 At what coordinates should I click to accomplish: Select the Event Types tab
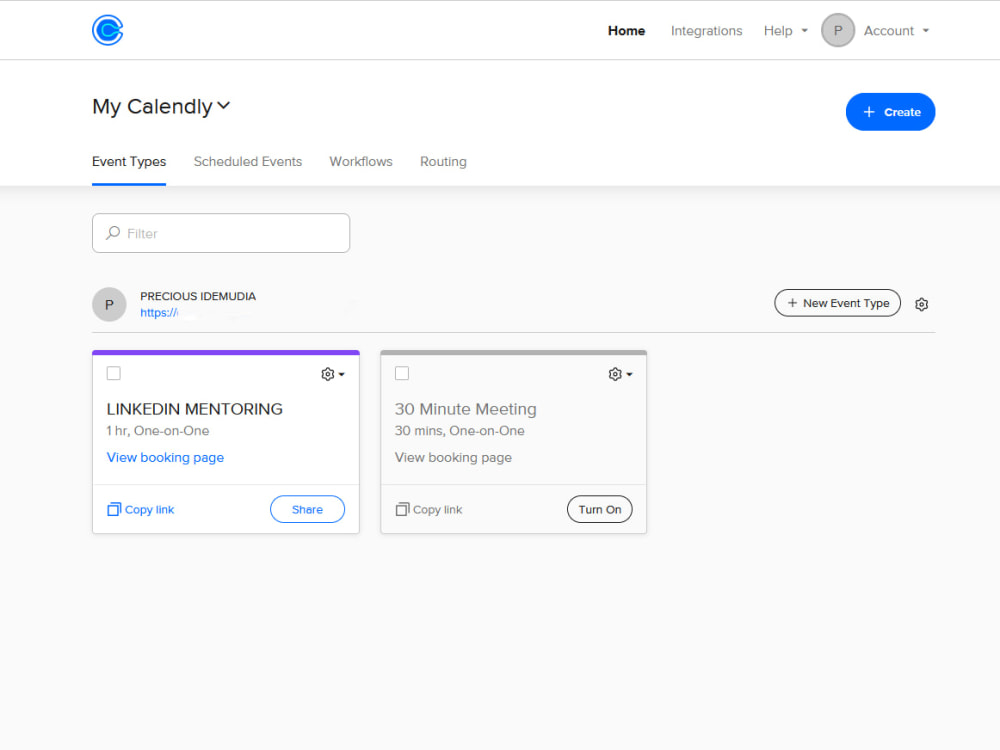(x=129, y=162)
